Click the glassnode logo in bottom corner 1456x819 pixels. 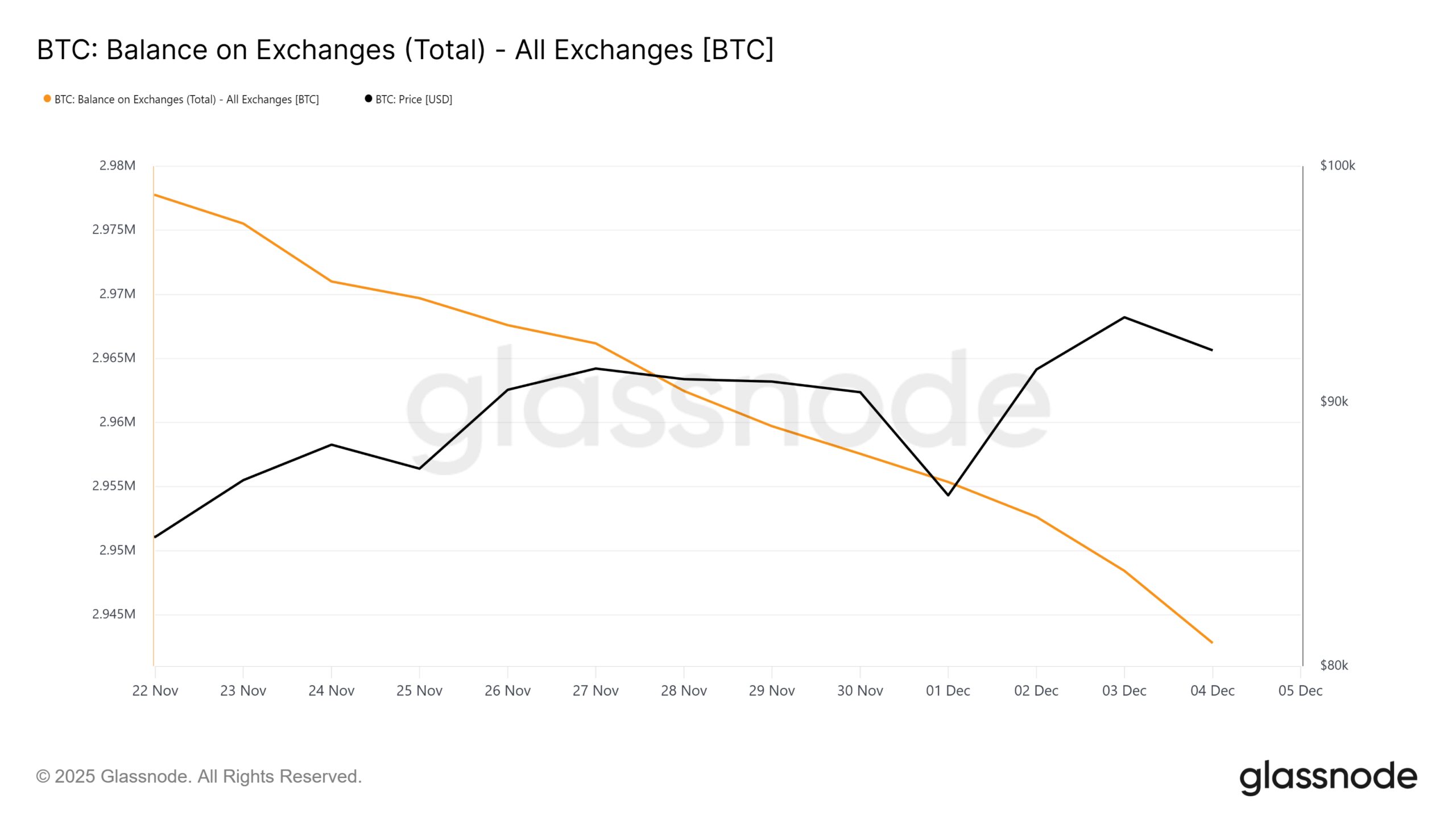[x=1328, y=777]
